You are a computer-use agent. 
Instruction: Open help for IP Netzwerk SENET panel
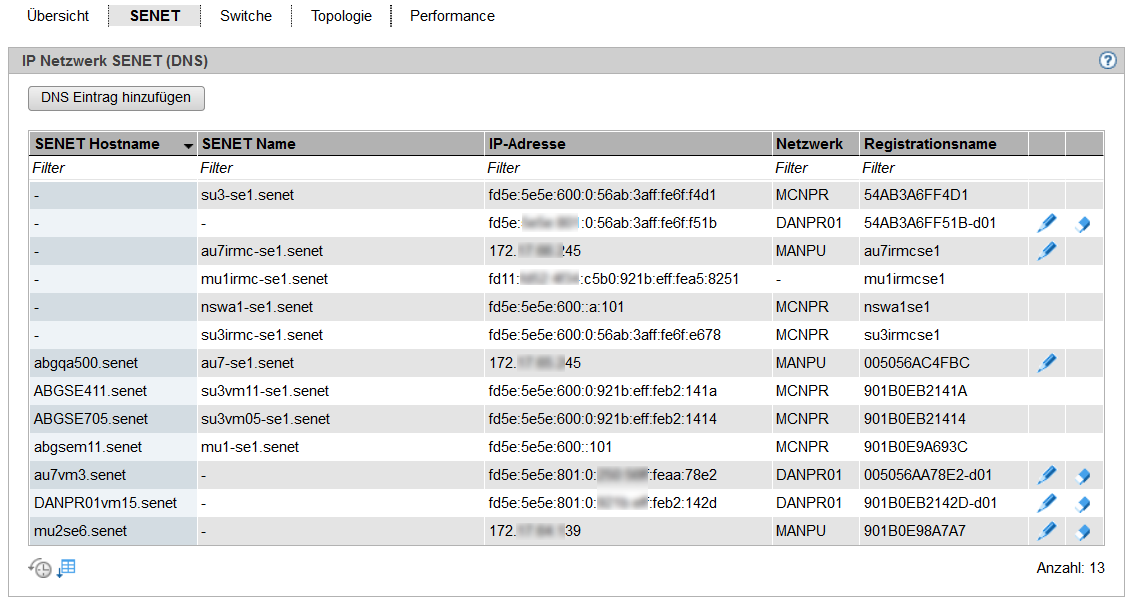(x=1107, y=61)
